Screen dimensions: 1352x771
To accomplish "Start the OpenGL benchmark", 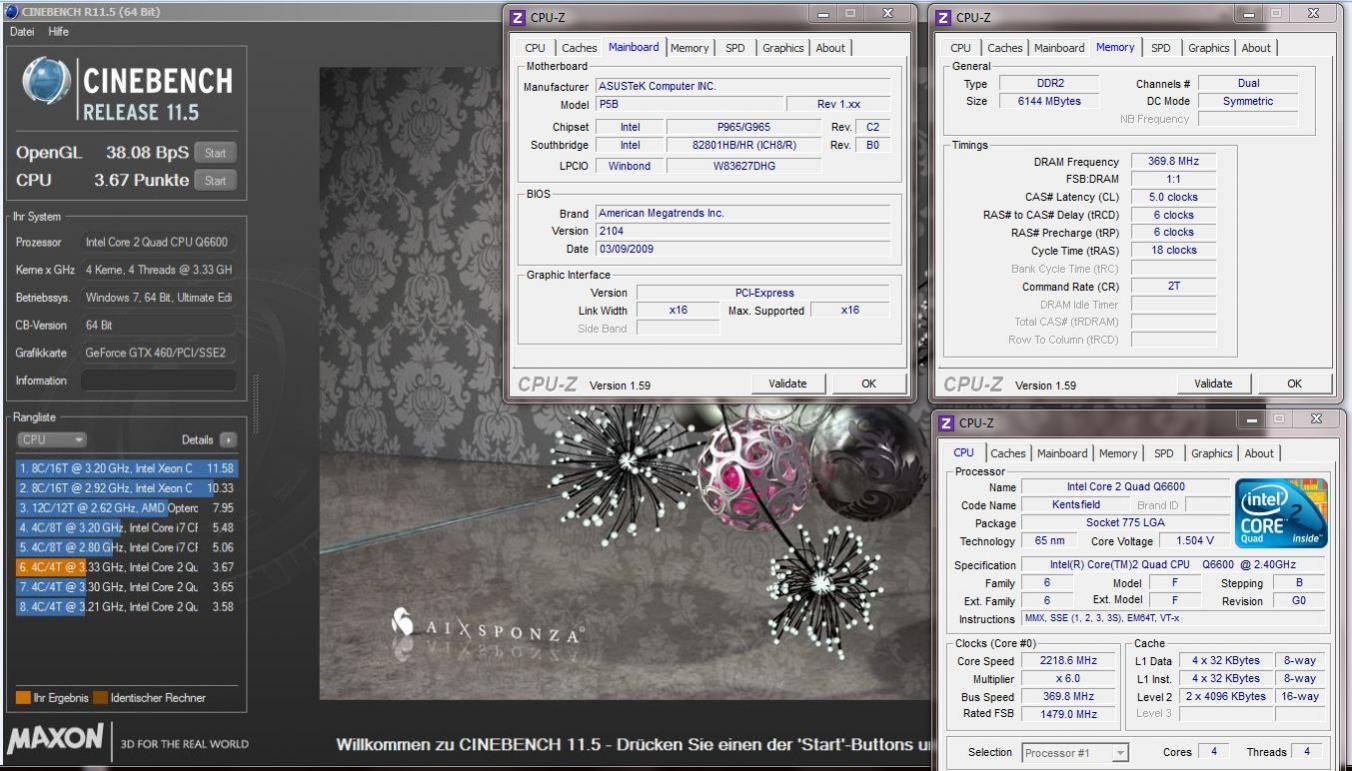I will (x=215, y=153).
